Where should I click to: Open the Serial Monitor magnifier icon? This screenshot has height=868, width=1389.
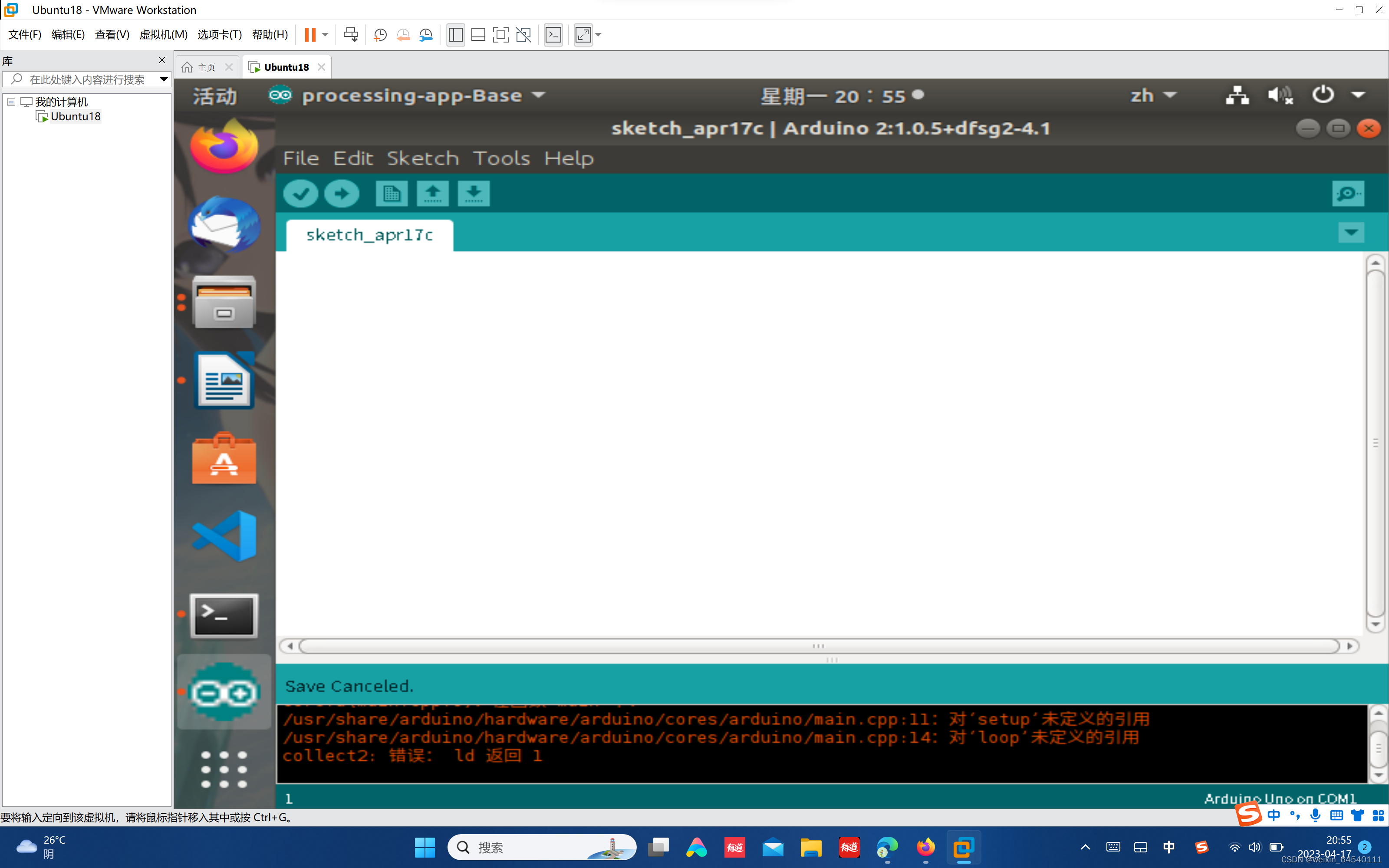point(1348,194)
